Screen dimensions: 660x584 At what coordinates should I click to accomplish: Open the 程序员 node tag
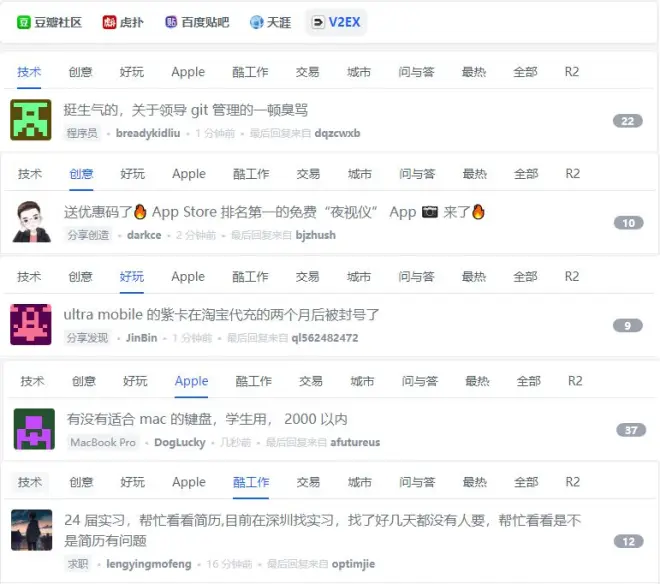point(82,133)
